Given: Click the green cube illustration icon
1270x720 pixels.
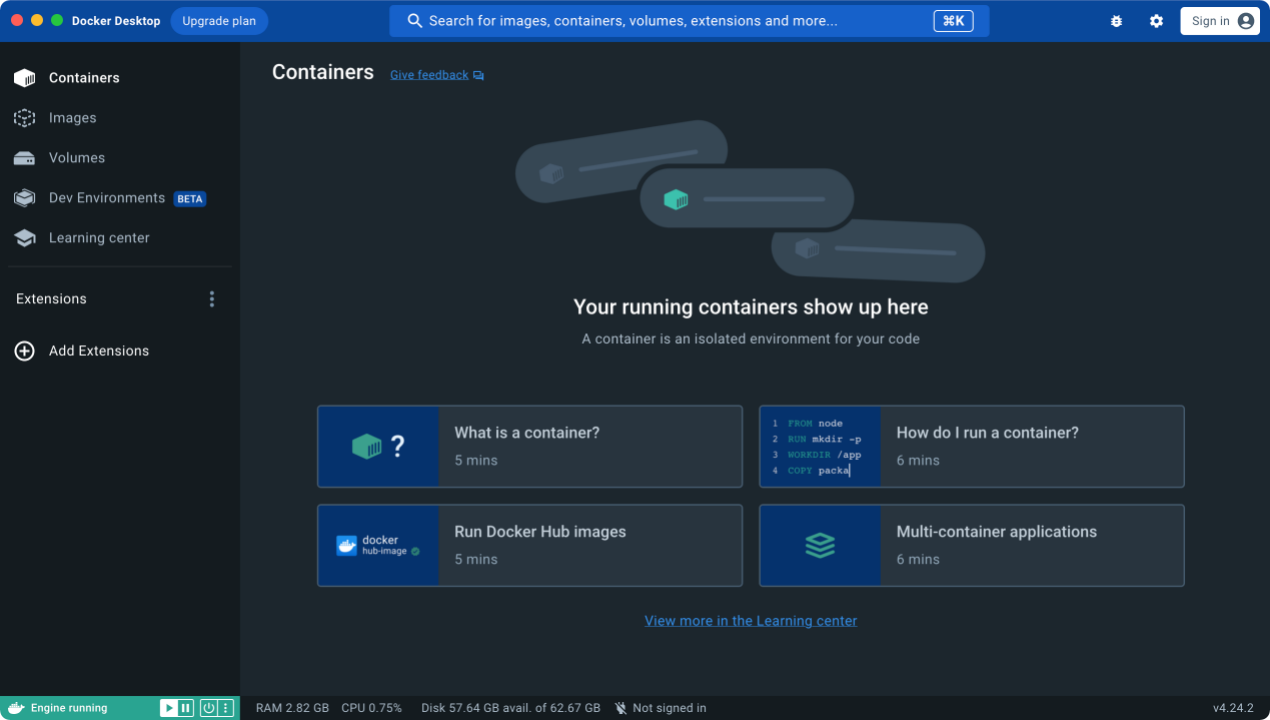Looking at the screenshot, I should coord(676,199).
